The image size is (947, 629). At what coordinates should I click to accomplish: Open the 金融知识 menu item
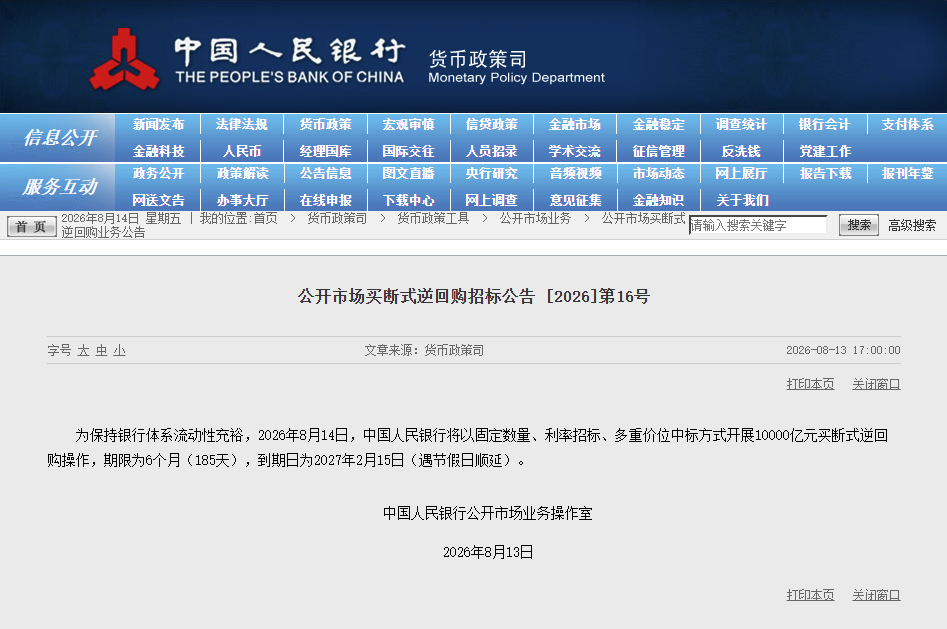tap(658, 200)
